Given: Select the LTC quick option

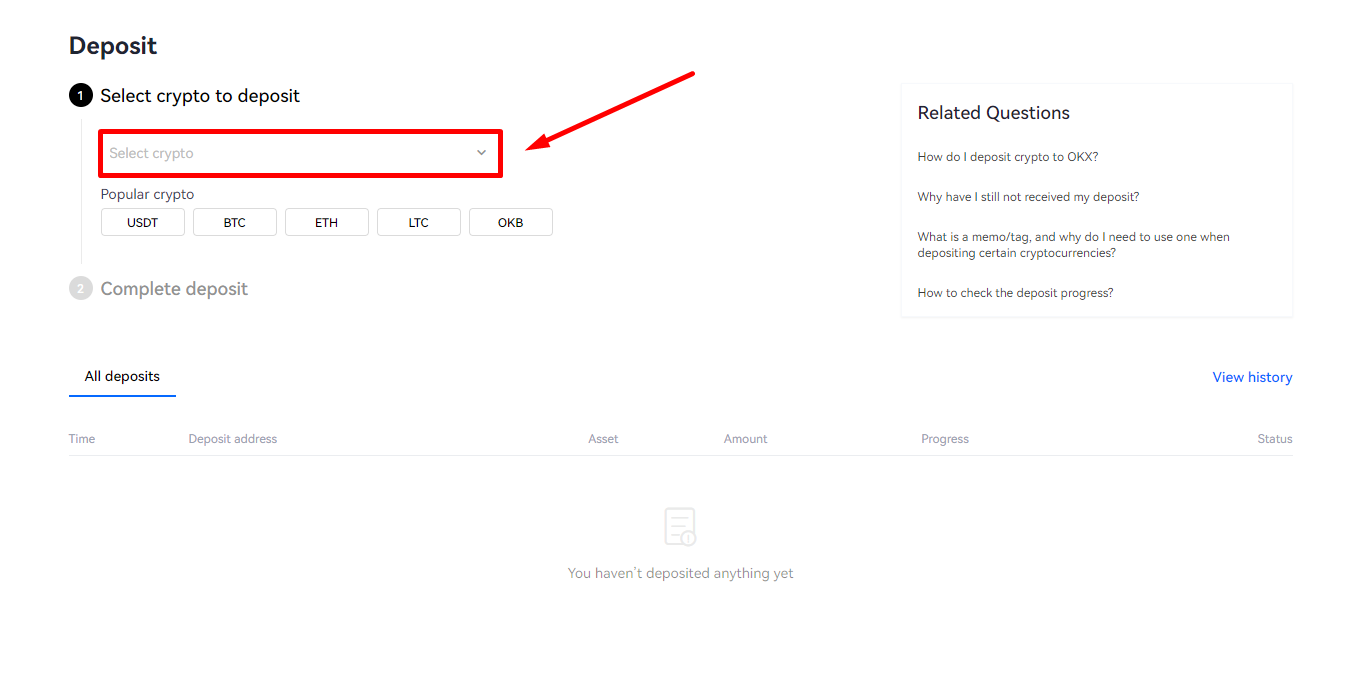Looking at the screenshot, I should tap(419, 222).
